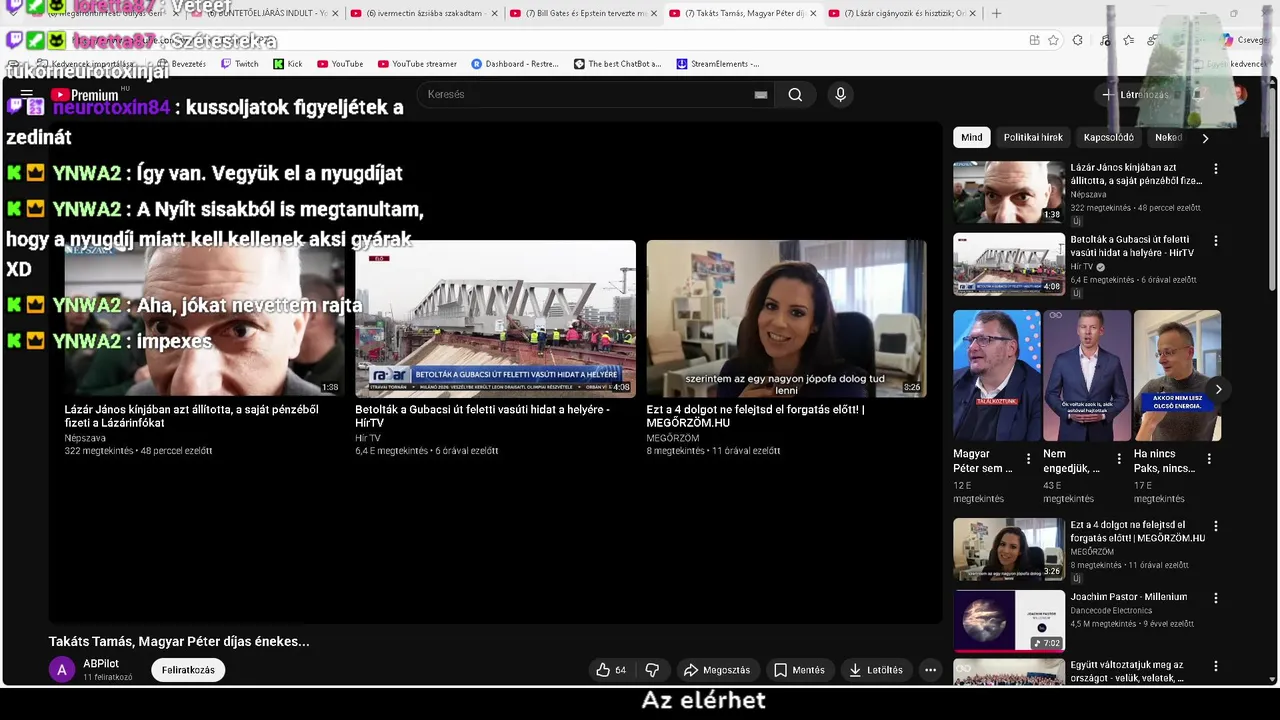Open options for Magyar Péter sem short
1280x720 pixels.
tap(1028, 459)
